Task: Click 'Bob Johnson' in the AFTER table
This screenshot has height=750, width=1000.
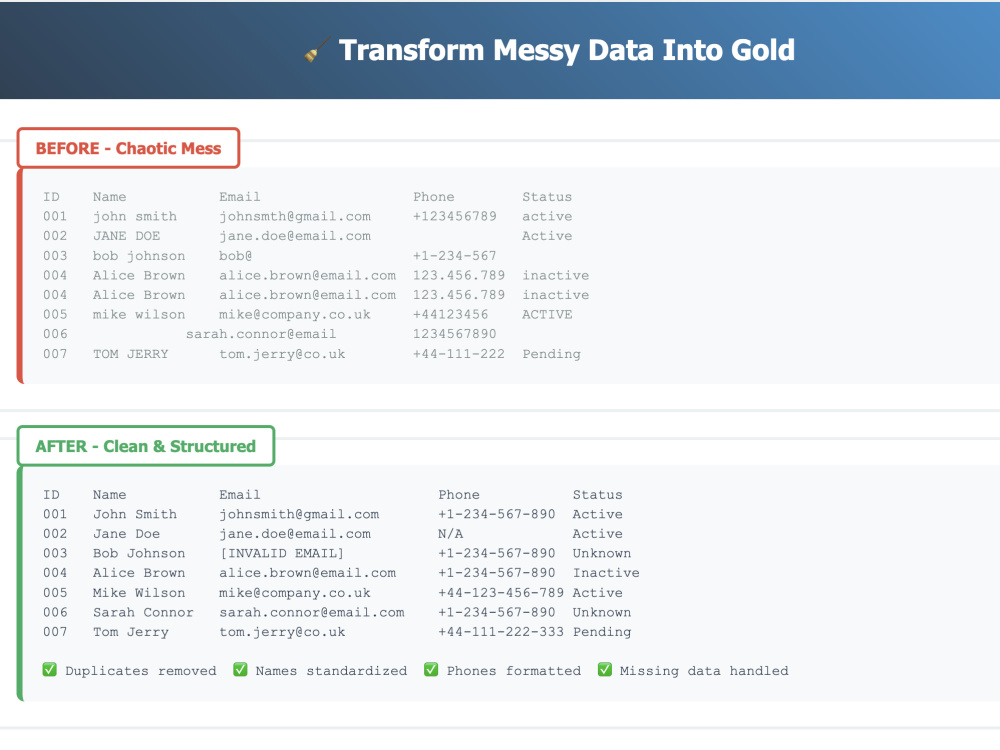Action: [x=139, y=554]
